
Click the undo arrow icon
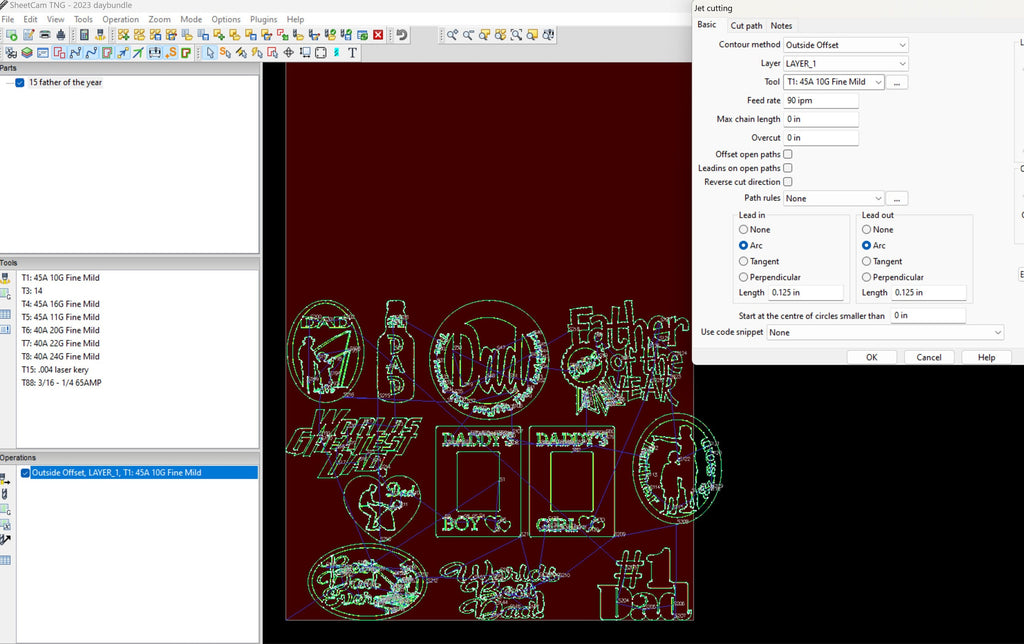point(402,35)
